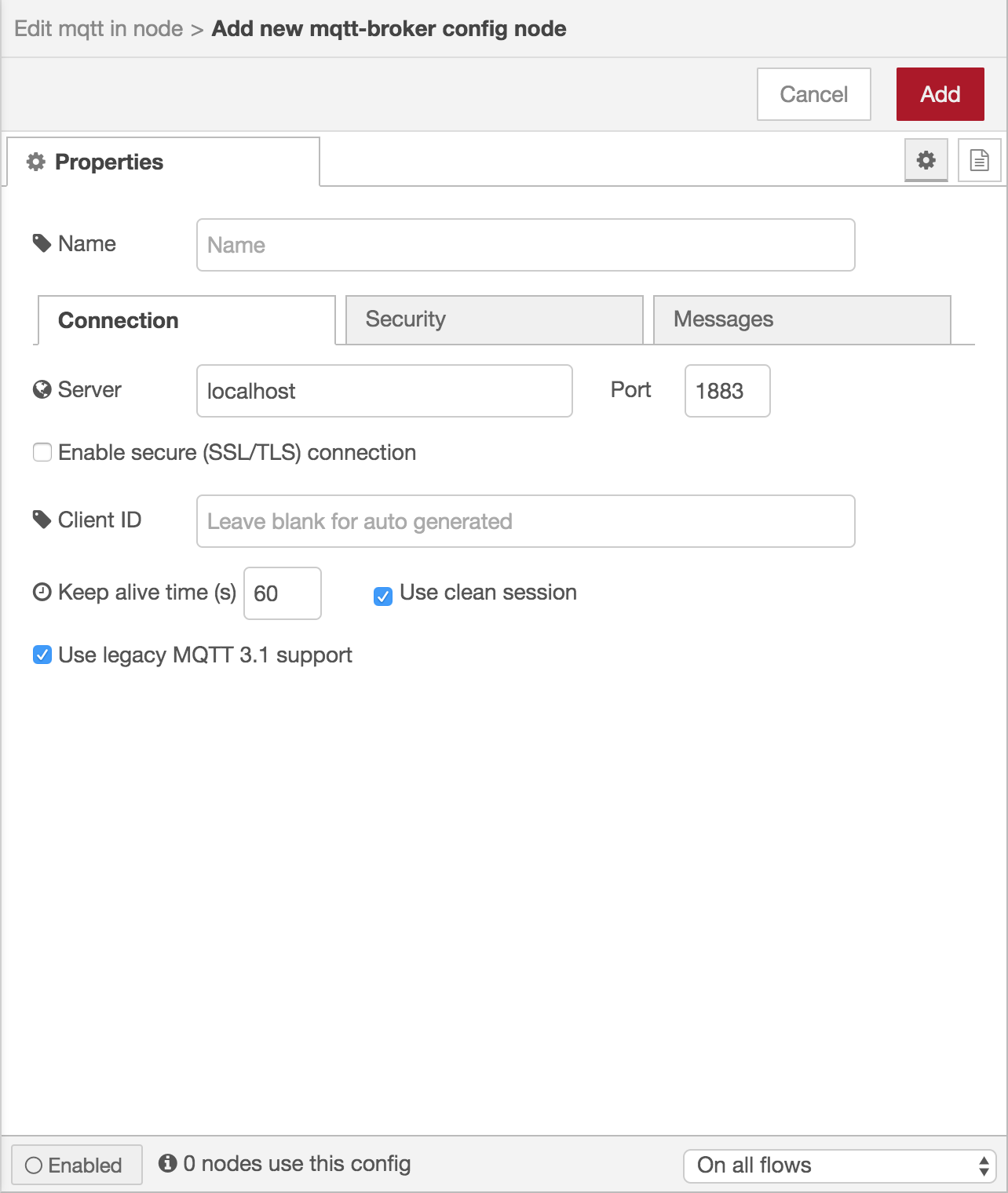
Task: Click the clock icon beside Keep alive time
Action: pyautogui.click(x=42, y=592)
